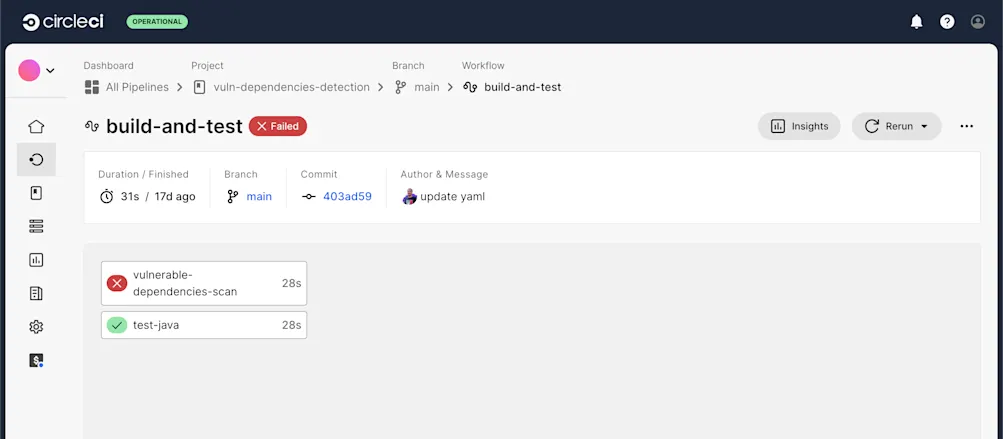Viewport: 1003px width, 439px height.
Task: Click the author avatar next to update yaml
Action: click(409, 196)
